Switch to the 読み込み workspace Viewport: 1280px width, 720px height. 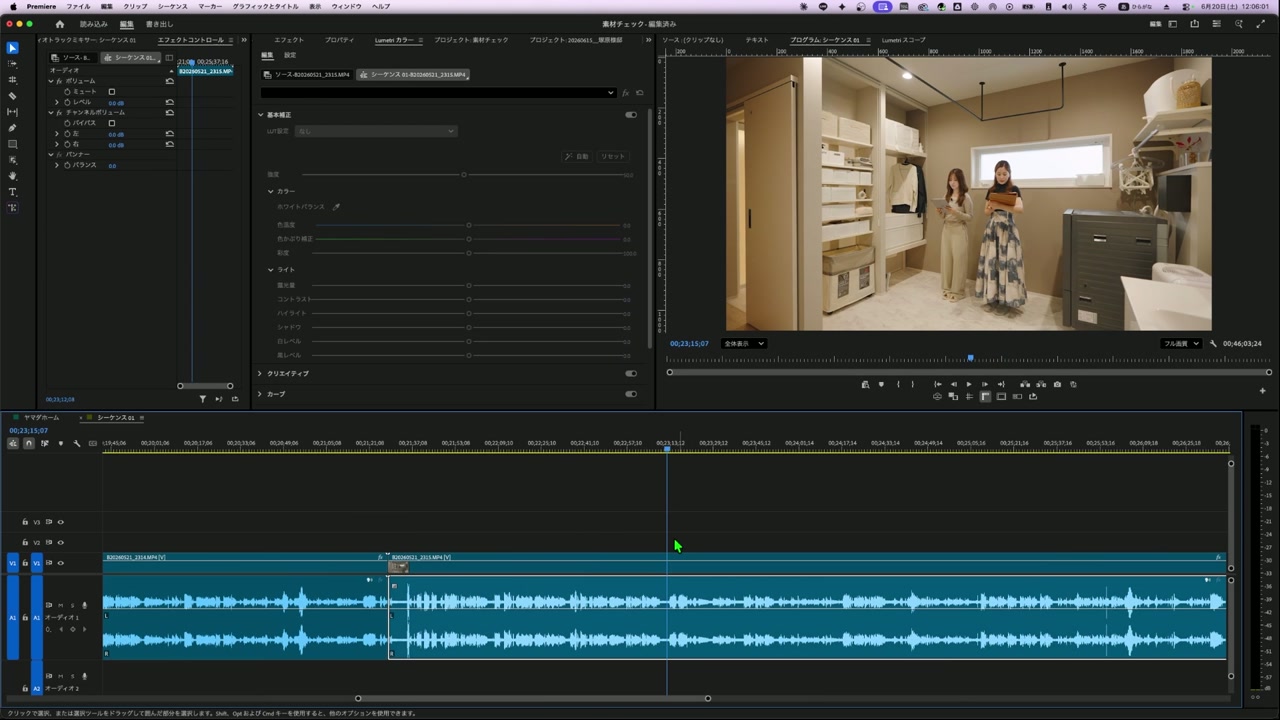click(94, 24)
